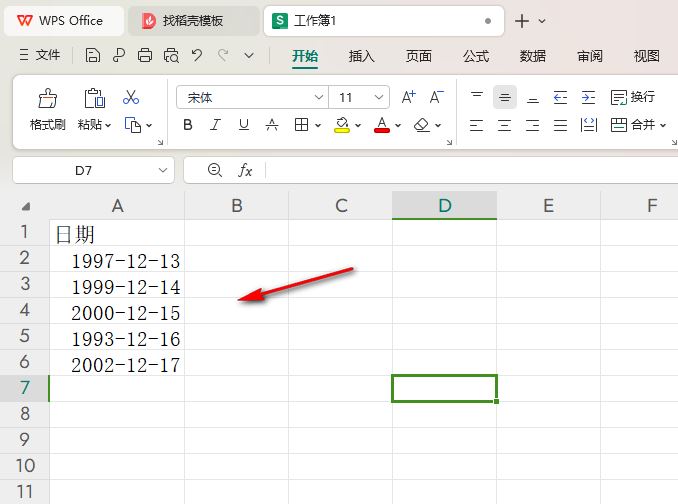Click the Redo arrow icon
Image resolution: width=678 pixels, height=504 pixels.
[x=223, y=55]
